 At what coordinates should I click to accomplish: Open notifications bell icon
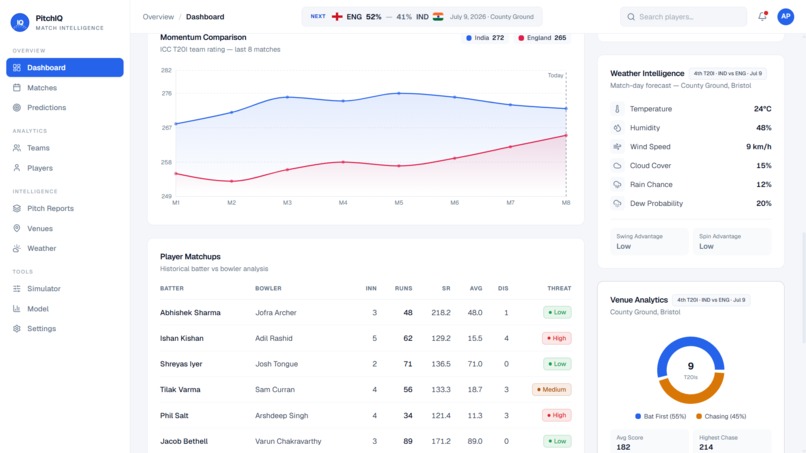[762, 16]
